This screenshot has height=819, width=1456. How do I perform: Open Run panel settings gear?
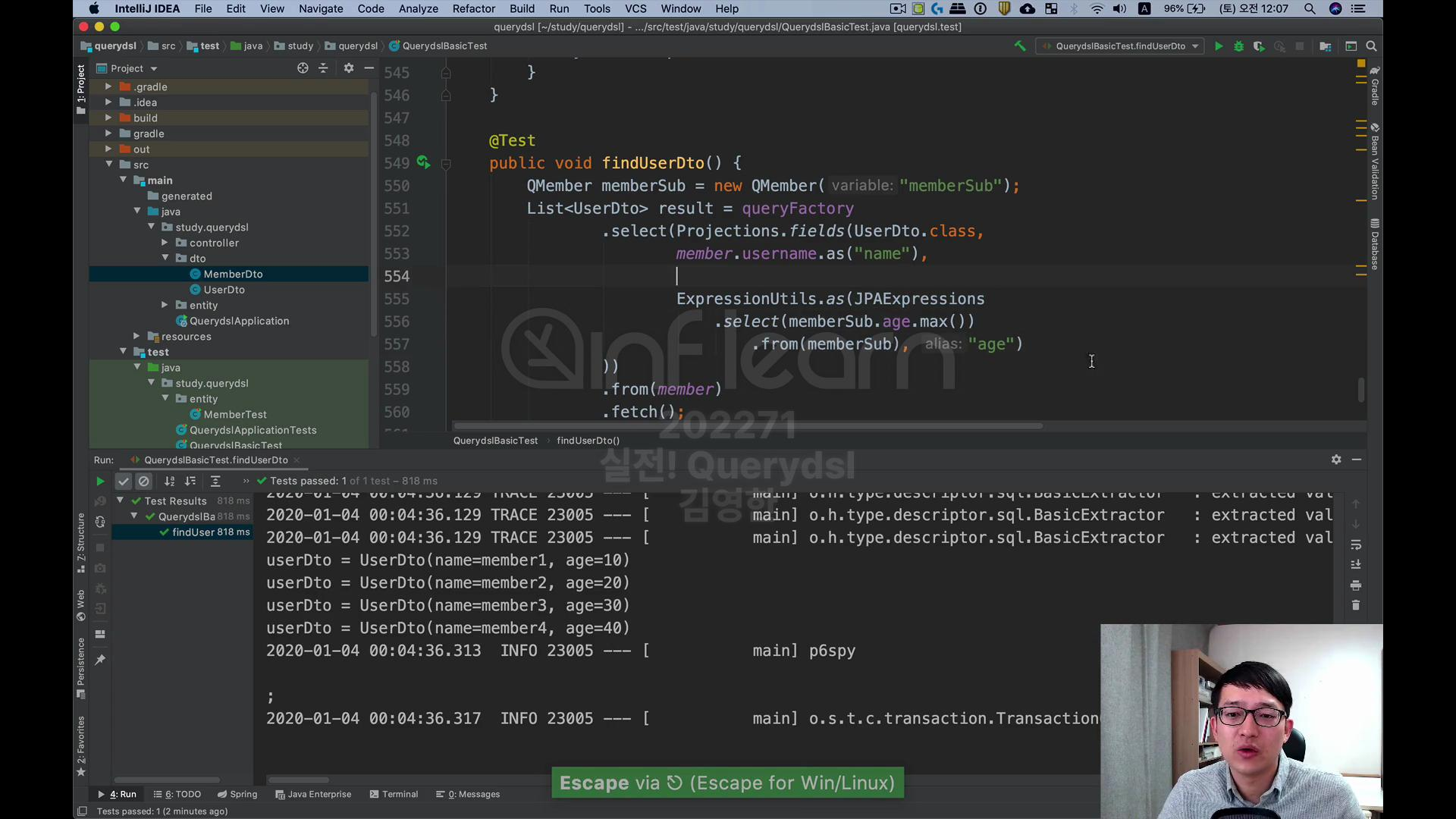click(1336, 460)
